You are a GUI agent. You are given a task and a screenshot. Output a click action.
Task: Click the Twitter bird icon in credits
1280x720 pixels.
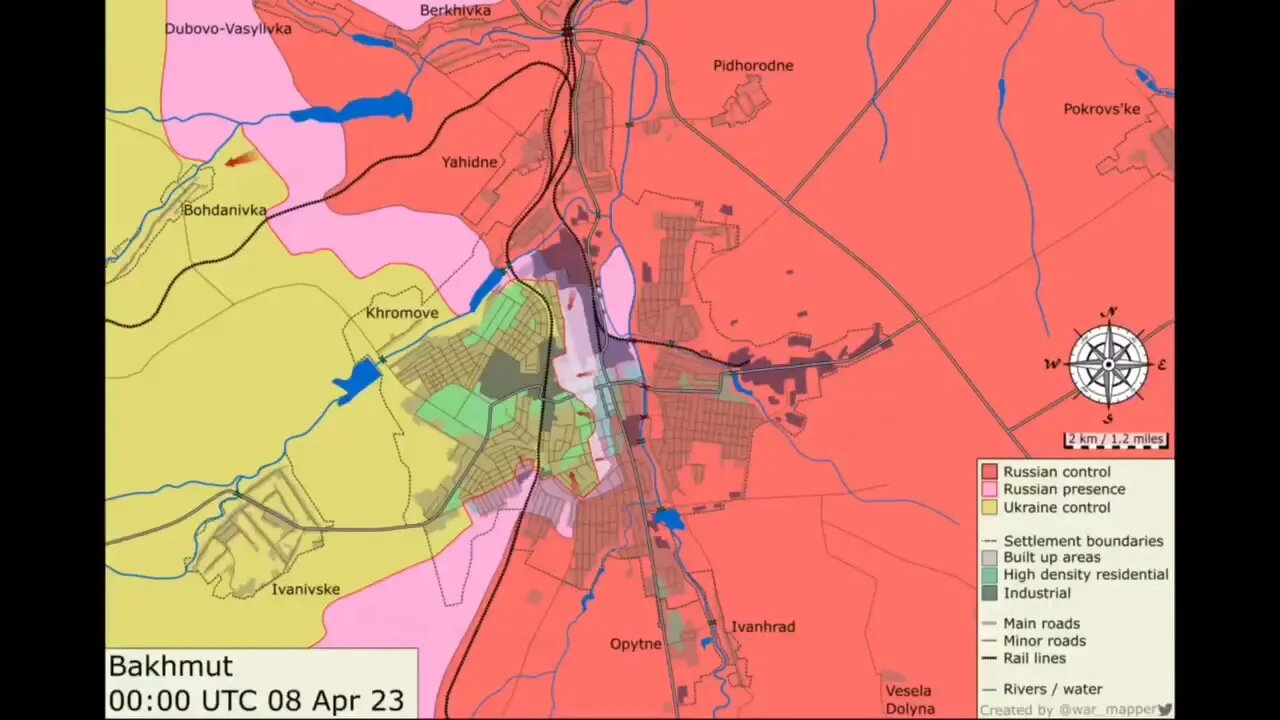tap(1165, 709)
